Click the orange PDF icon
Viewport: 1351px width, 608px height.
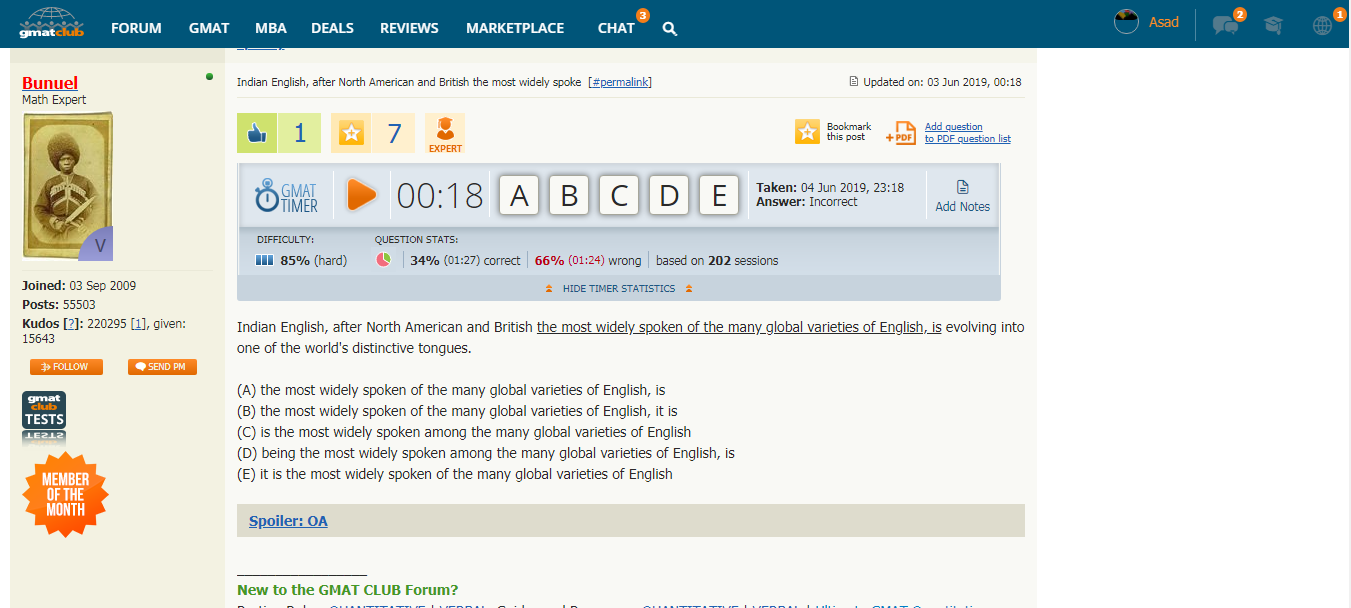coord(901,133)
